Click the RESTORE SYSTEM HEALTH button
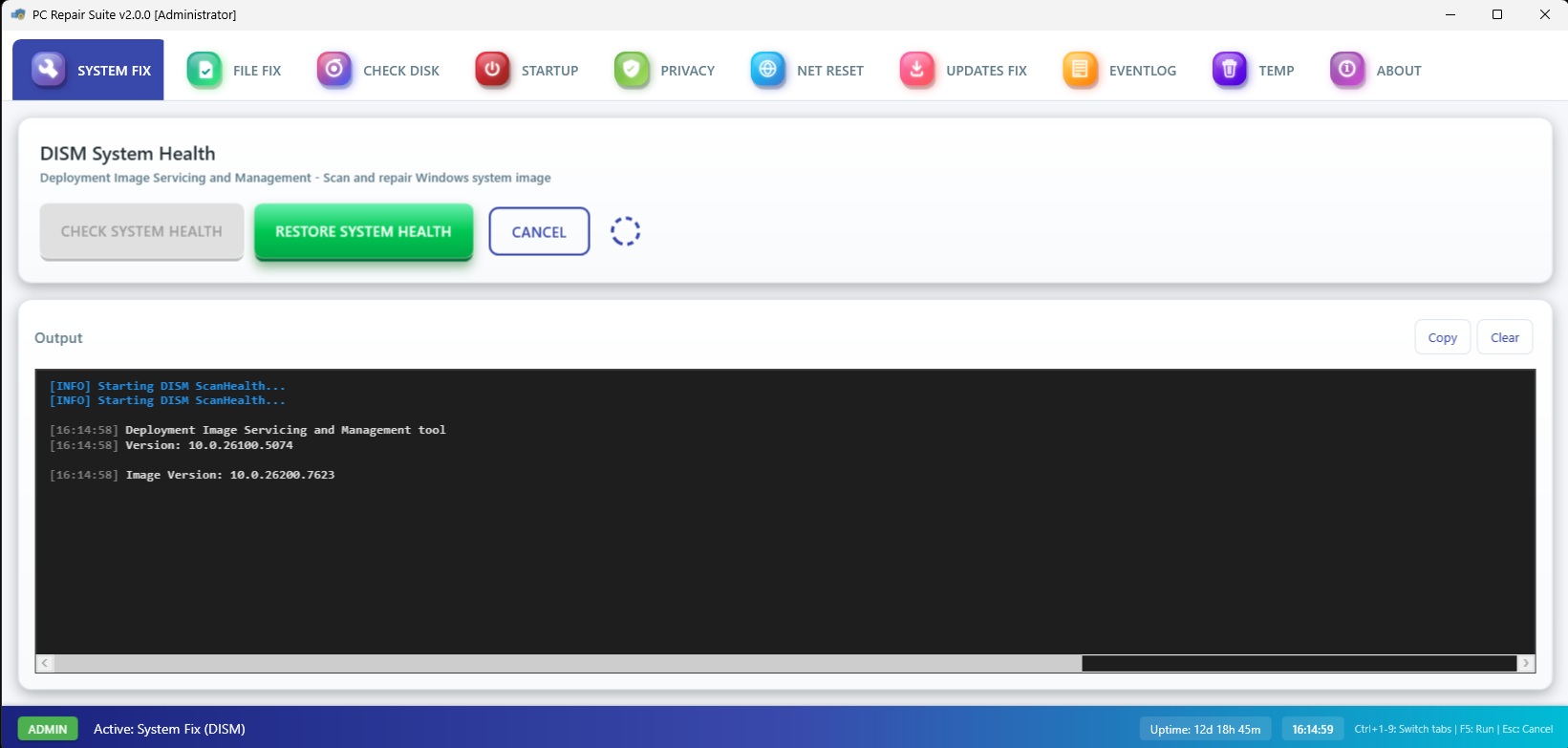The width and height of the screenshot is (1568, 748). click(363, 231)
